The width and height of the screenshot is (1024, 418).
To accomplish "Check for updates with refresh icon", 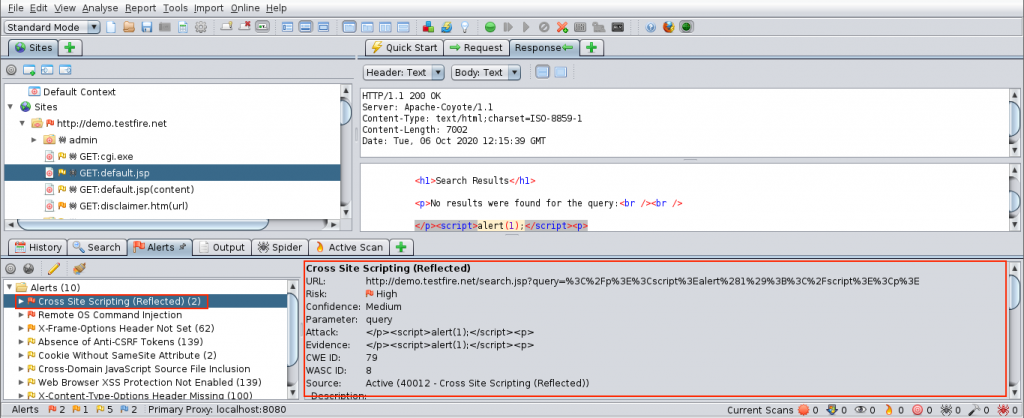I will coord(447,27).
